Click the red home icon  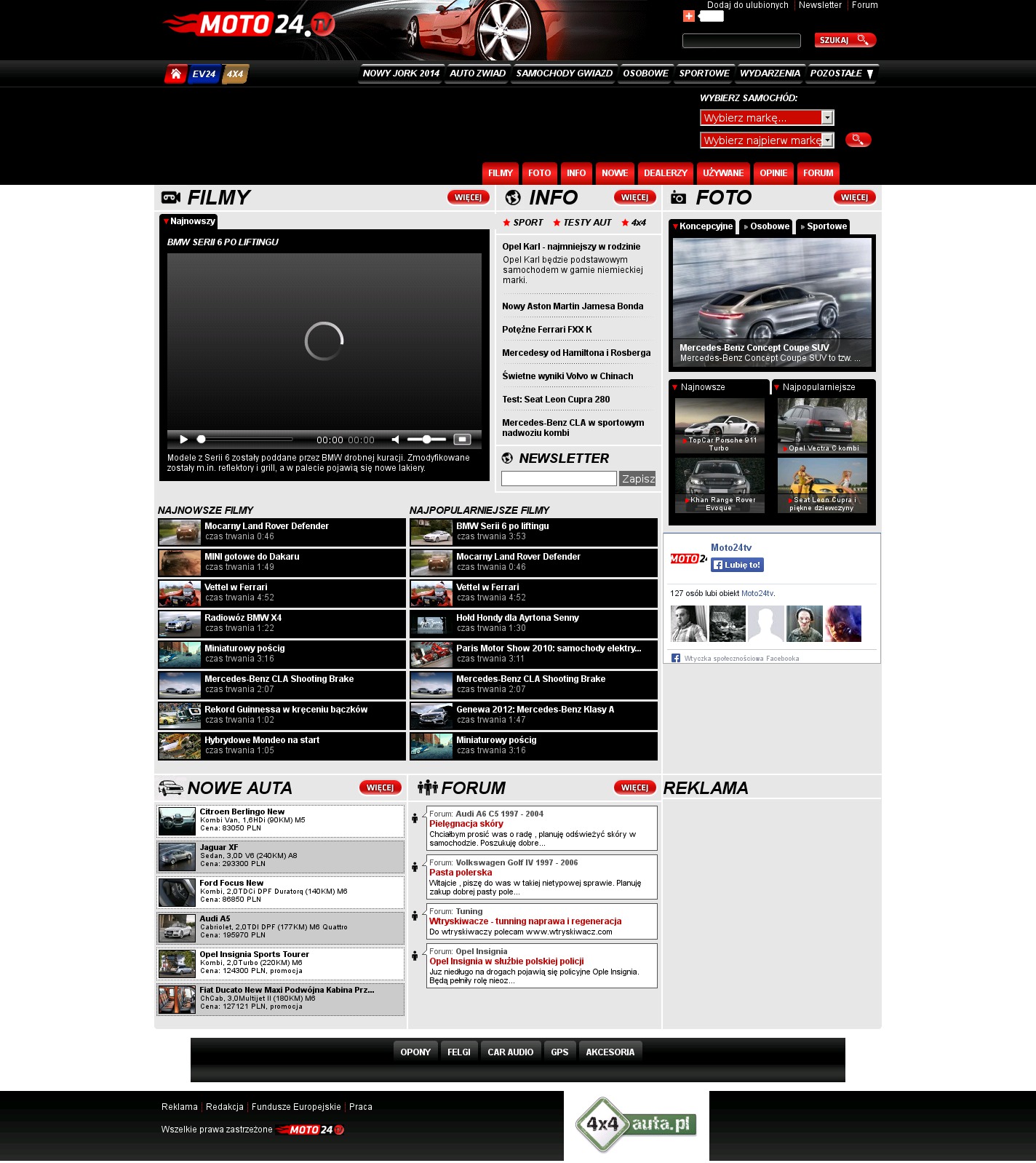(175, 74)
